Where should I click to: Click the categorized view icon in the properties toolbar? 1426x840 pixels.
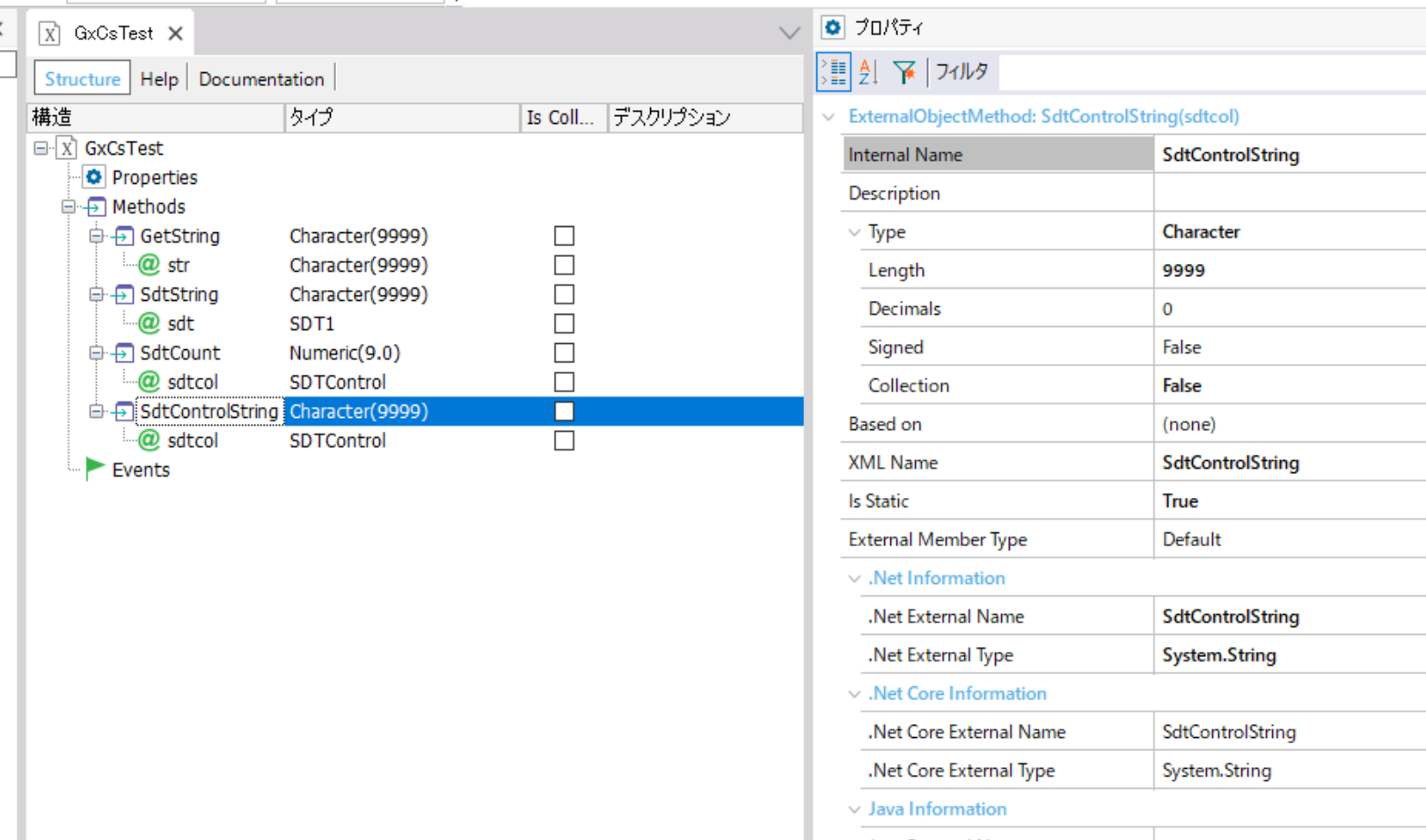coord(833,72)
